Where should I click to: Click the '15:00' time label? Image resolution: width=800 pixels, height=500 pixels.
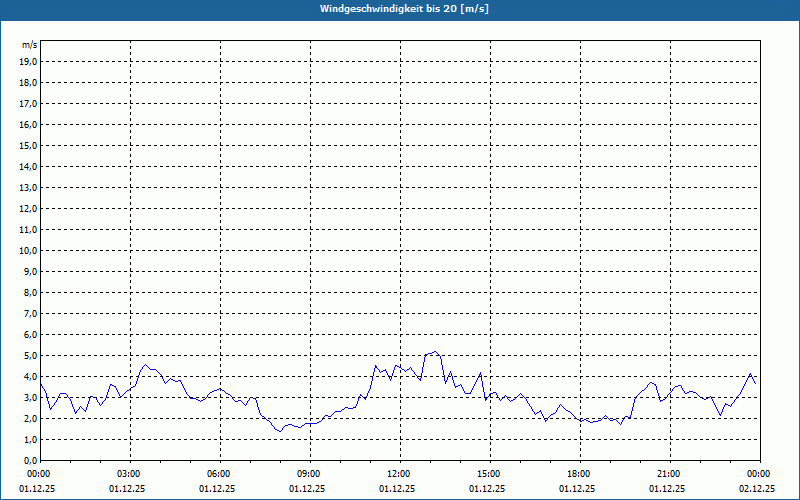[490, 474]
